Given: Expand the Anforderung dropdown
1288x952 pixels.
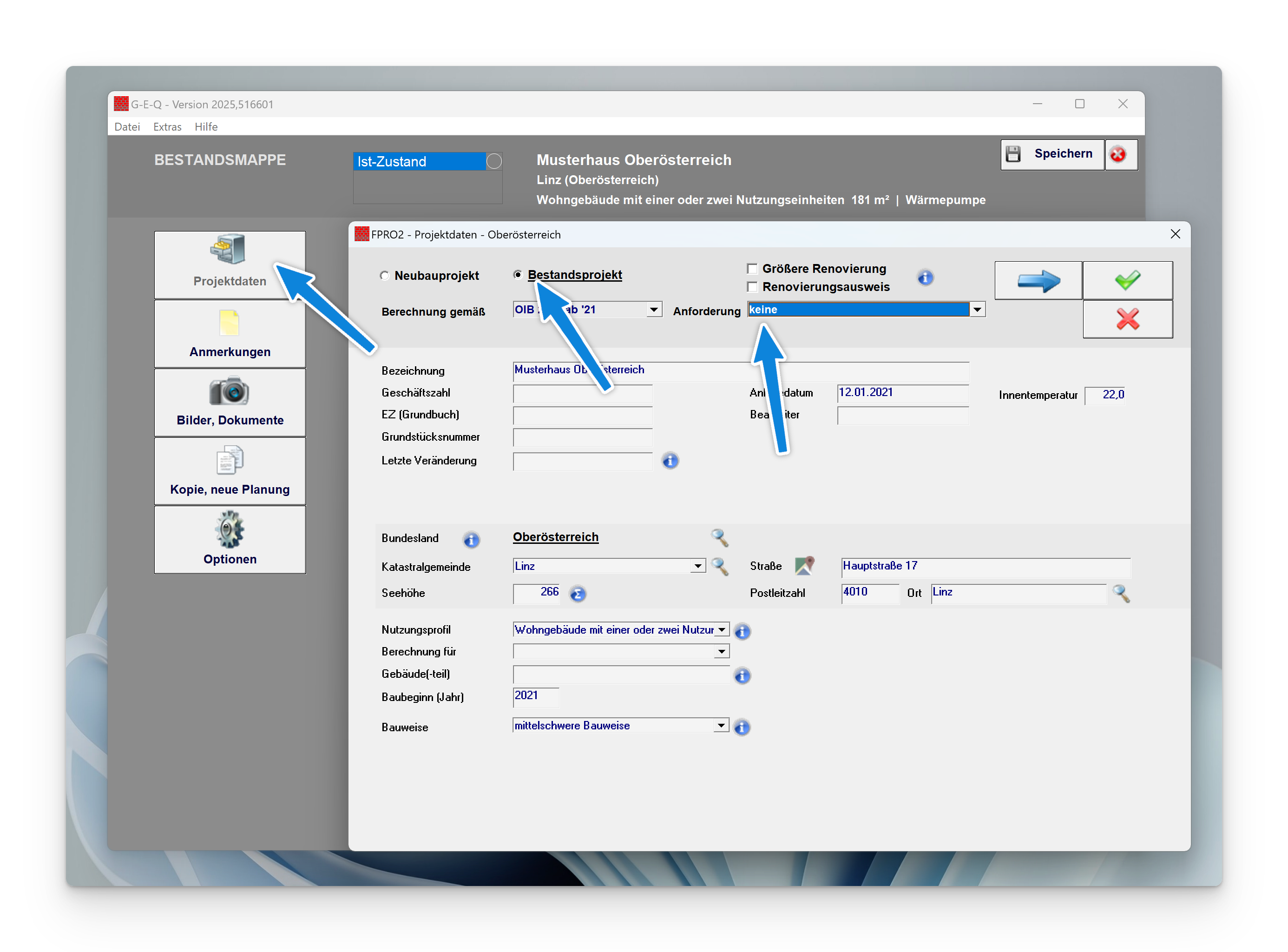Looking at the screenshot, I should point(977,310).
